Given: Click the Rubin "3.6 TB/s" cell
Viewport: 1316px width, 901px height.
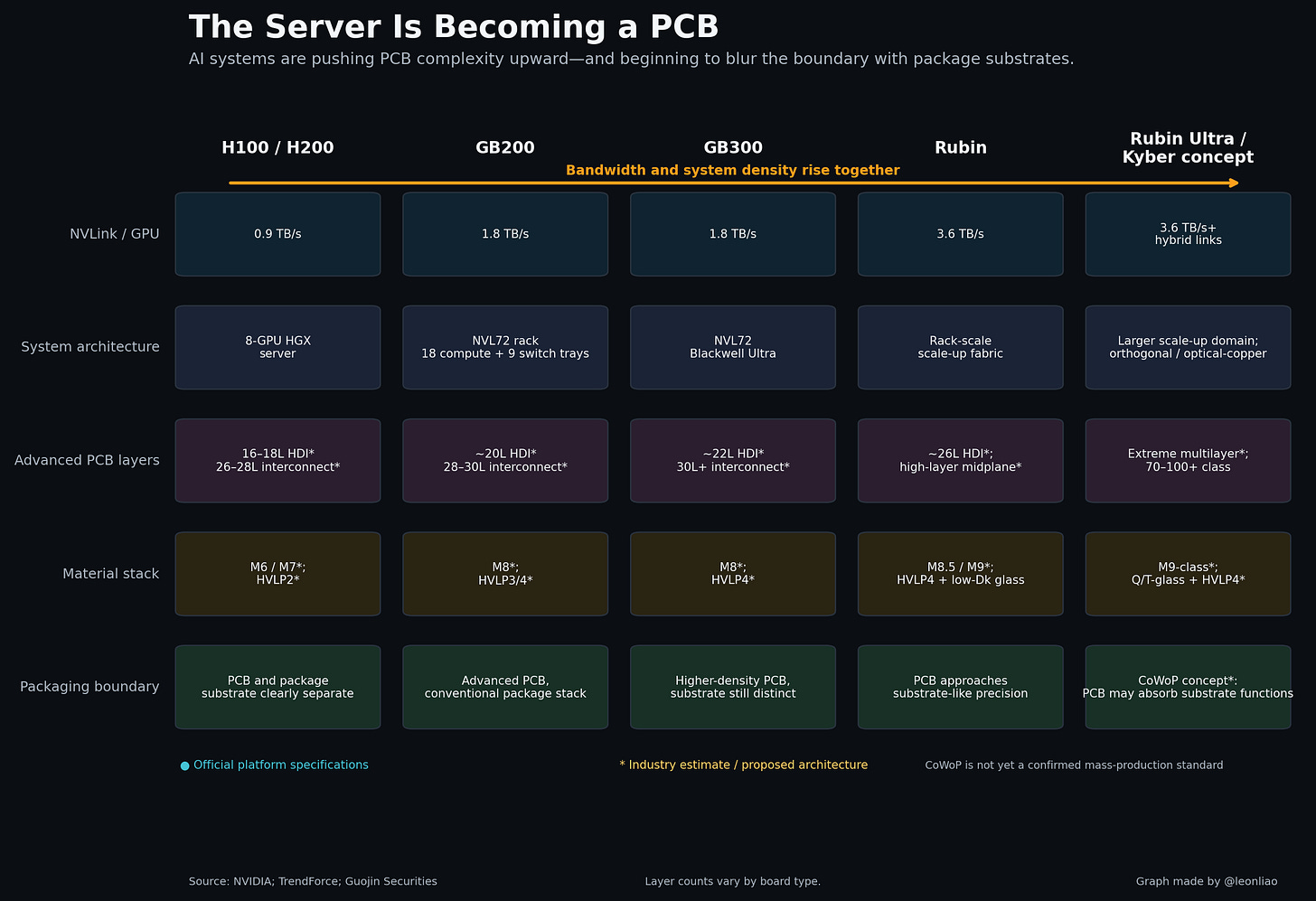Looking at the screenshot, I should [961, 234].
